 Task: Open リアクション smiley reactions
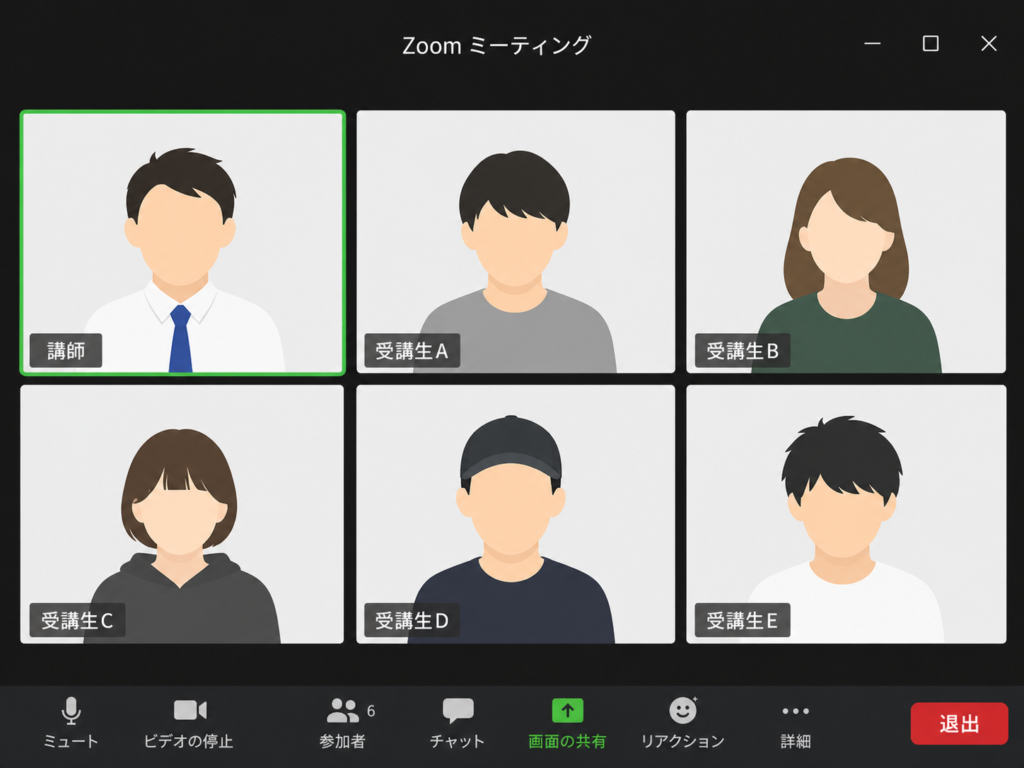pyautogui.click(x=683, y=710)
